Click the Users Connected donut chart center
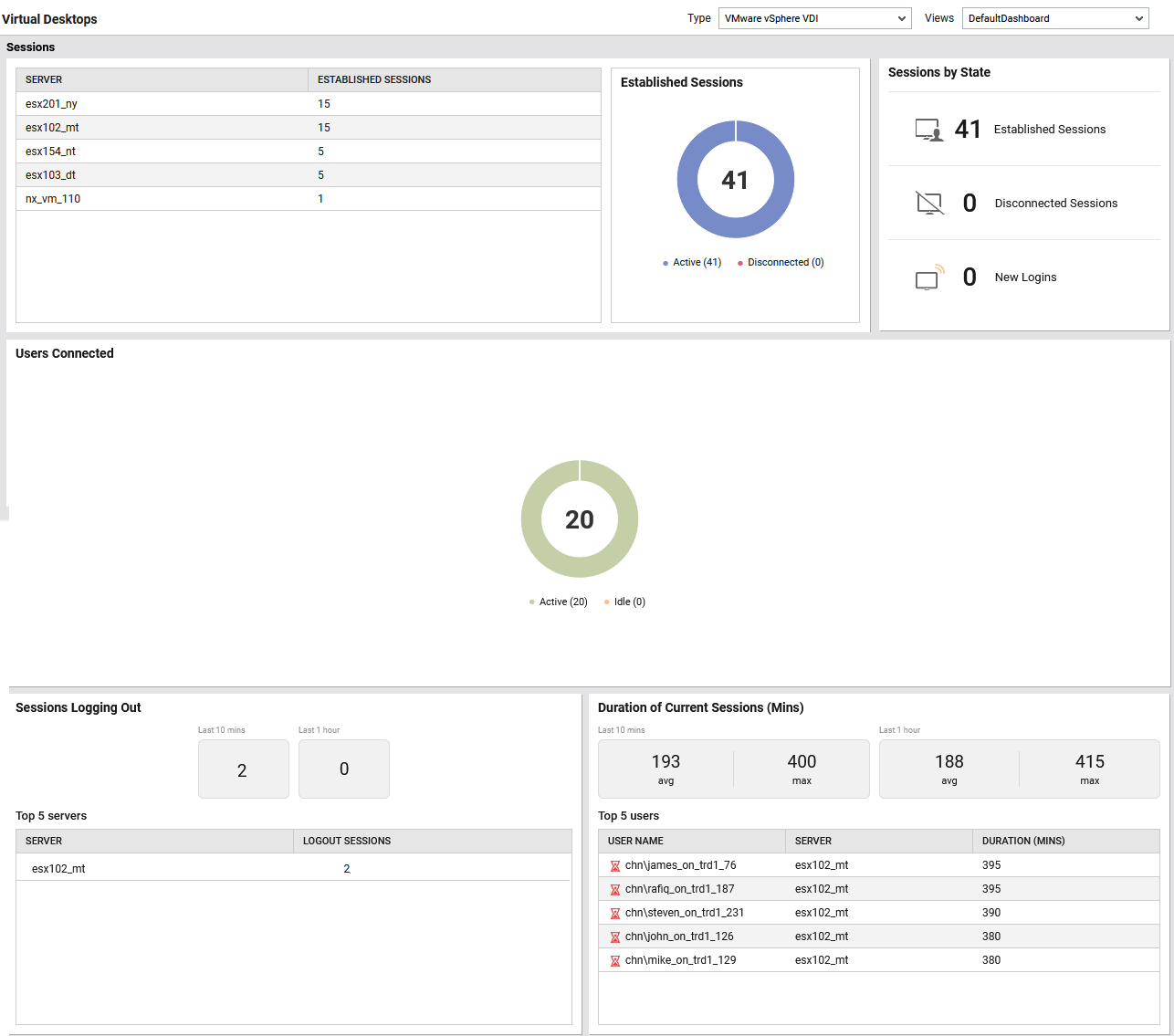The image size is (1174, 1036). click(x=580, y=518)
